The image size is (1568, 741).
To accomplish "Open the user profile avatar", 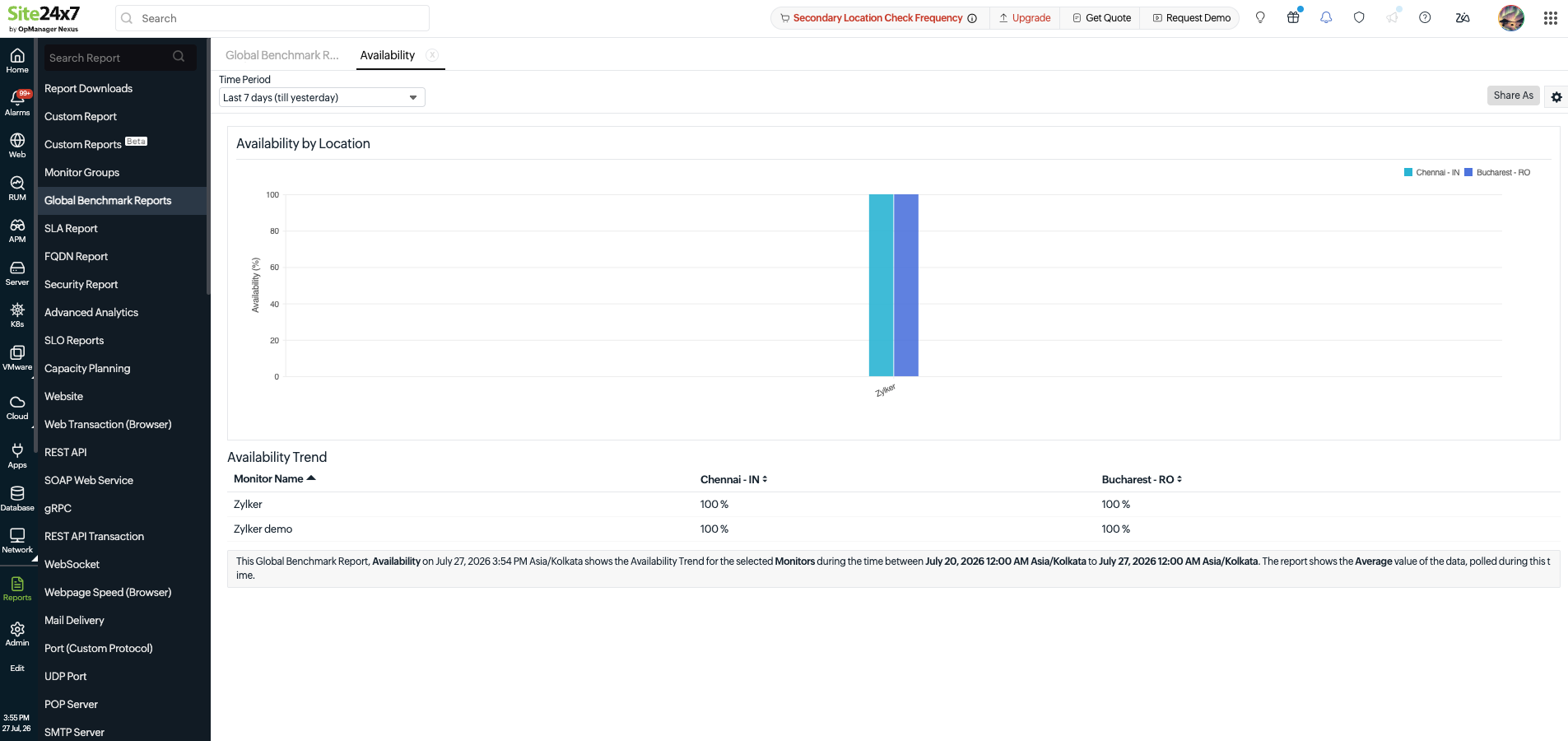I will 1511,17.
